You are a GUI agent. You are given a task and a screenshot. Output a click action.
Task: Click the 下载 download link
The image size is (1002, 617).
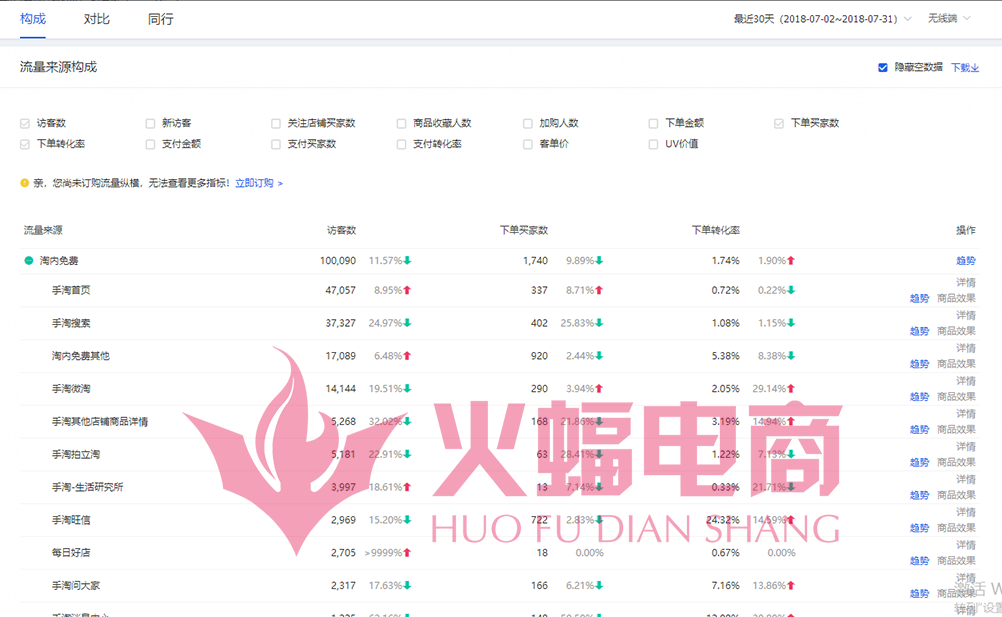(x=965, y=67)
